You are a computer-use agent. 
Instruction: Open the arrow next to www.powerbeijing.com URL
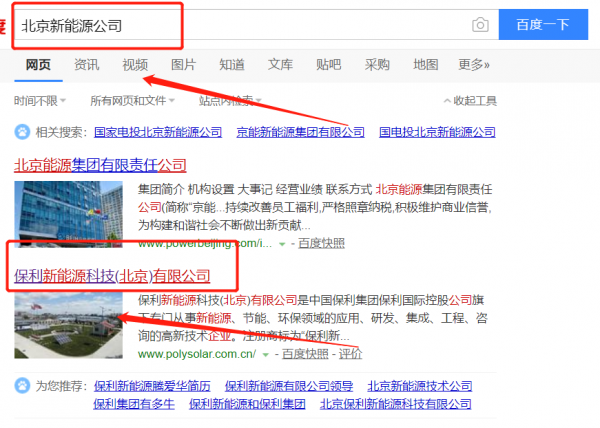pos(282,244)
